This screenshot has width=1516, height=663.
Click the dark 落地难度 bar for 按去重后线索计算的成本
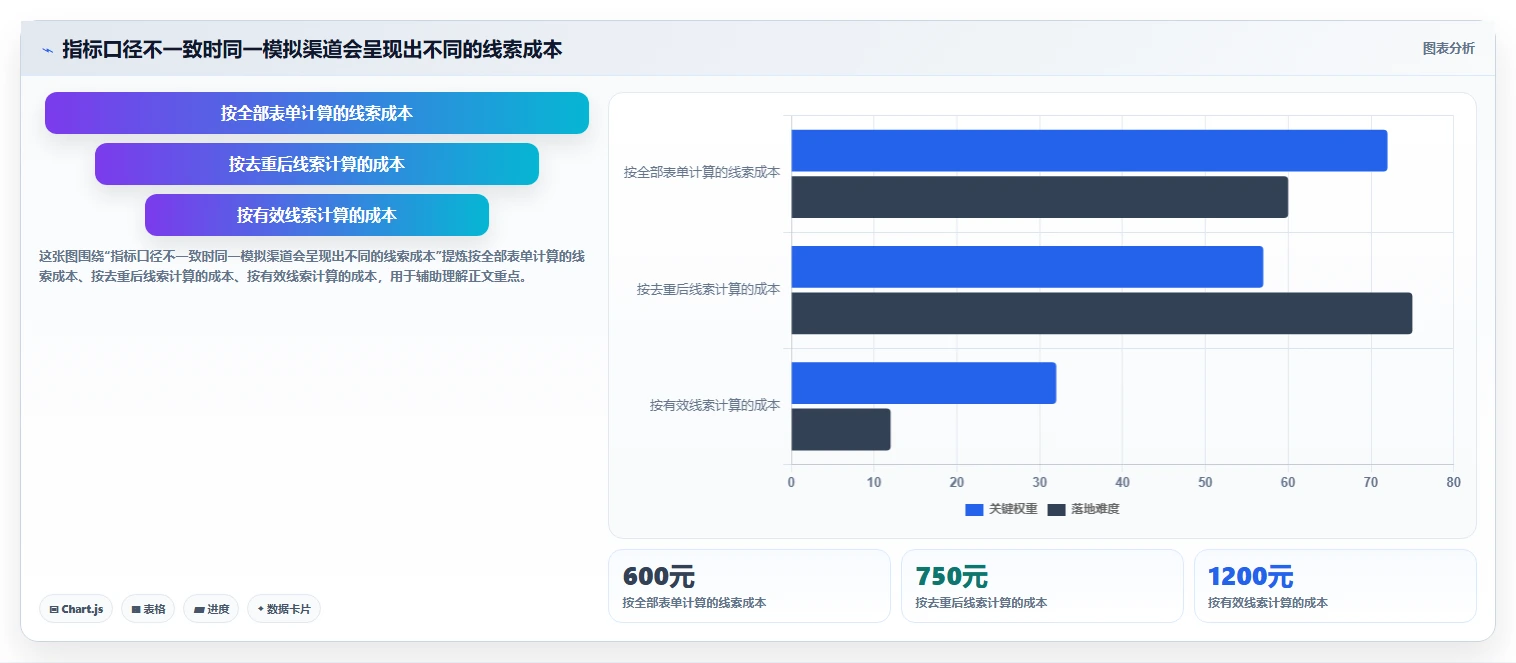1101,313
